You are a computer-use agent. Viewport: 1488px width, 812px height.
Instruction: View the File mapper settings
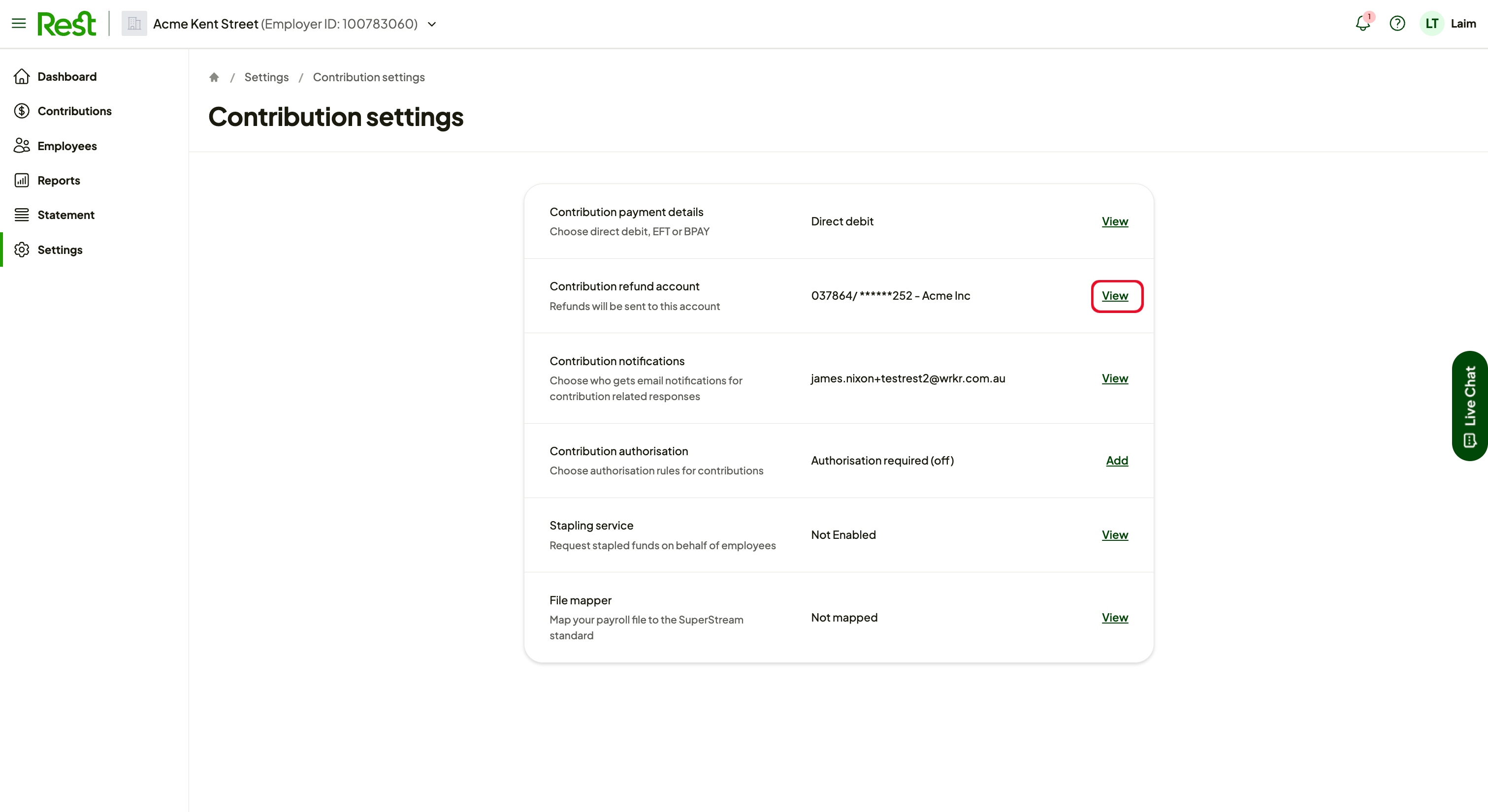pyautogui.click(x=1114, y=618)
